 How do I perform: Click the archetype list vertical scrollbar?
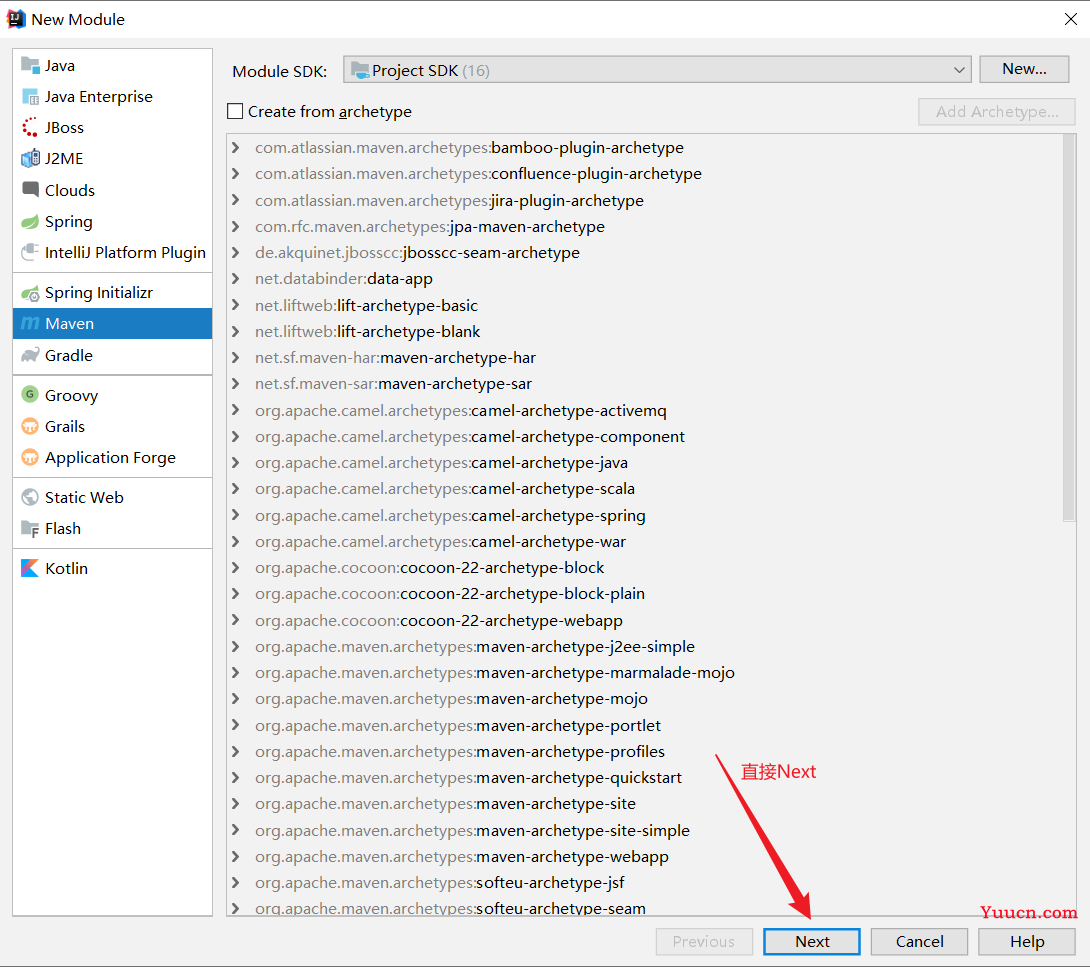(x=1069, y=328)
